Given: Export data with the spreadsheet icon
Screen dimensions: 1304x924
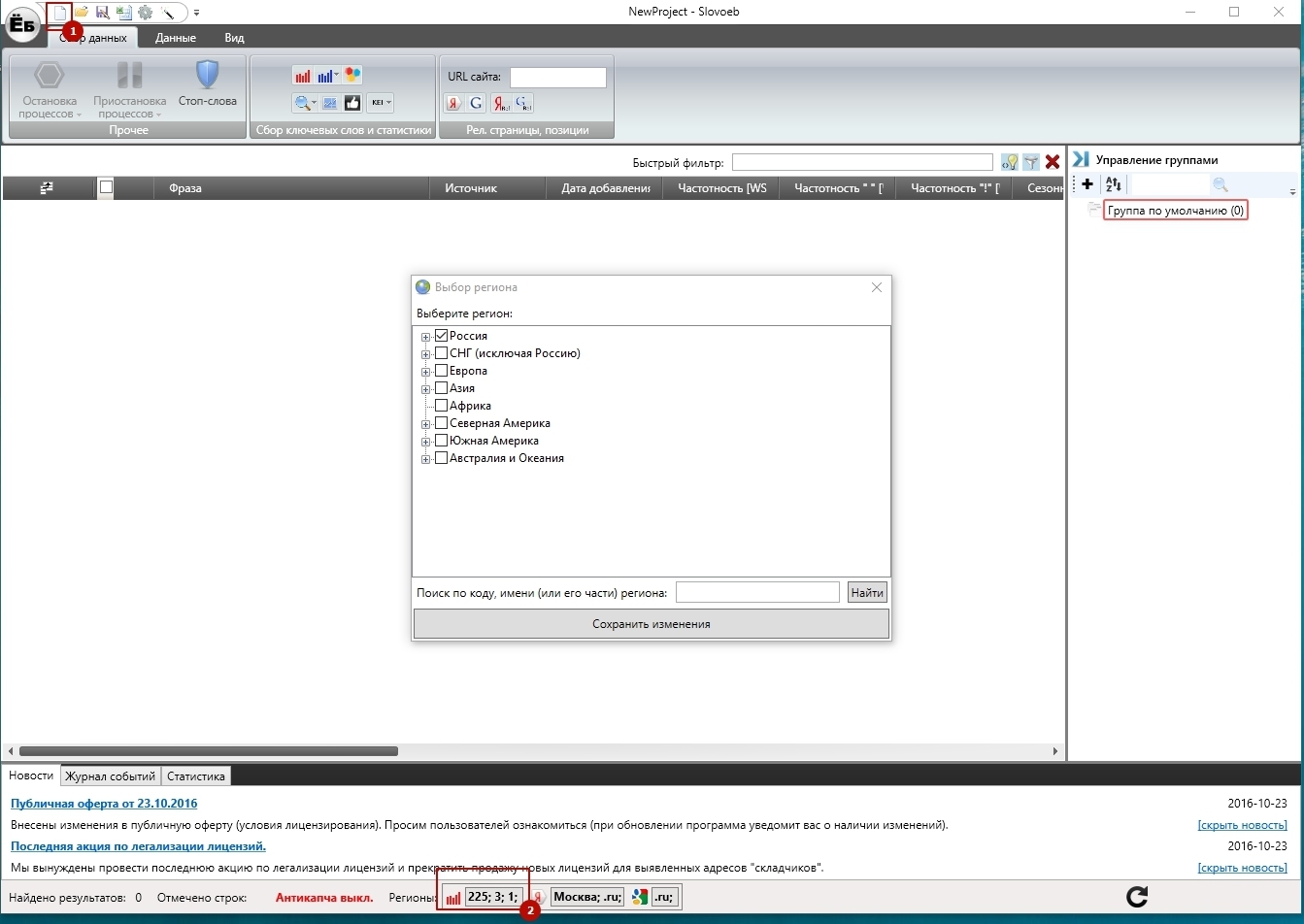Looking at the screenshot, I should [123, 13].
